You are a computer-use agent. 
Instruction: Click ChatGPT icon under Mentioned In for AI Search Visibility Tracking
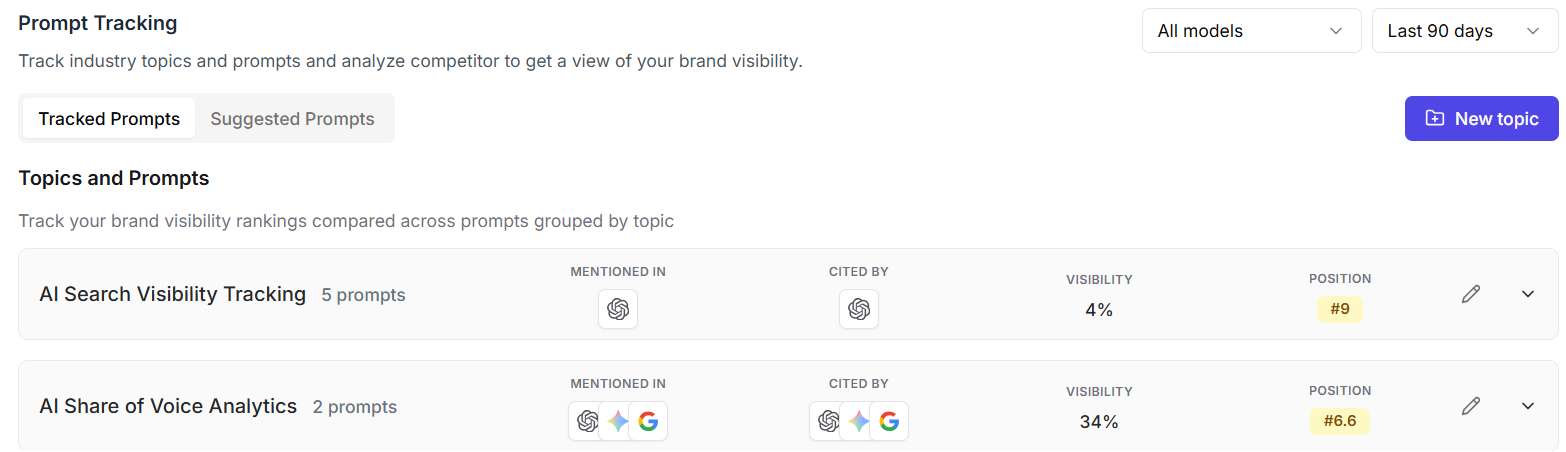click(618, 309)
